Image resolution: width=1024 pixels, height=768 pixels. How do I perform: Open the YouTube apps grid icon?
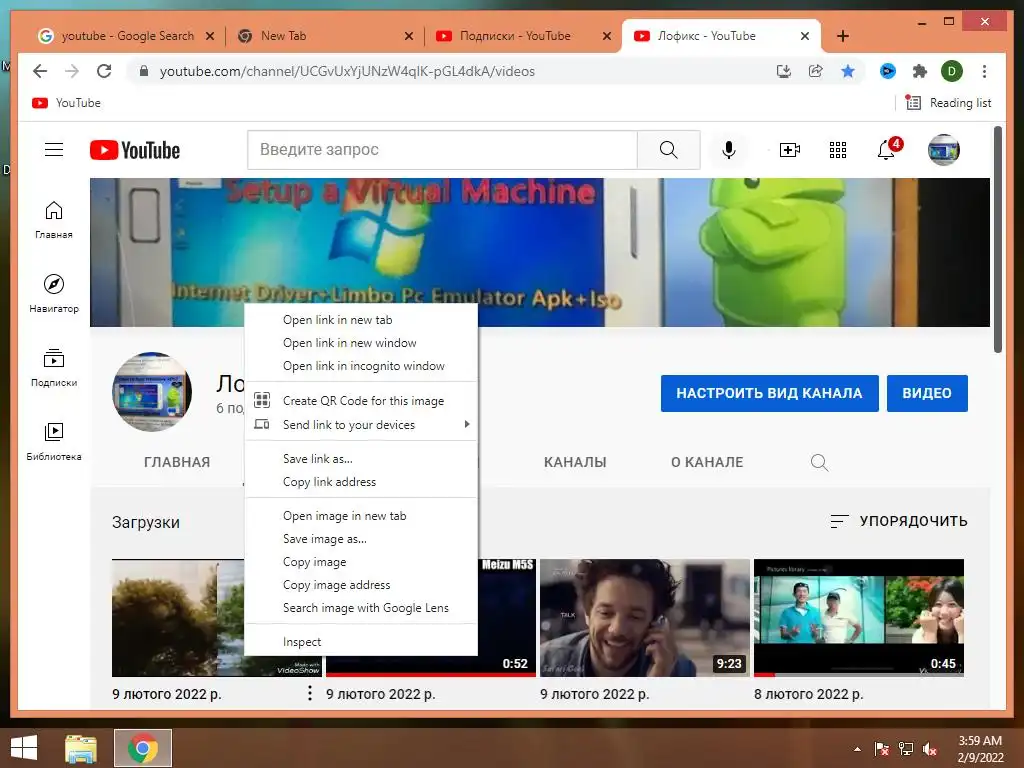coord(838,150)
